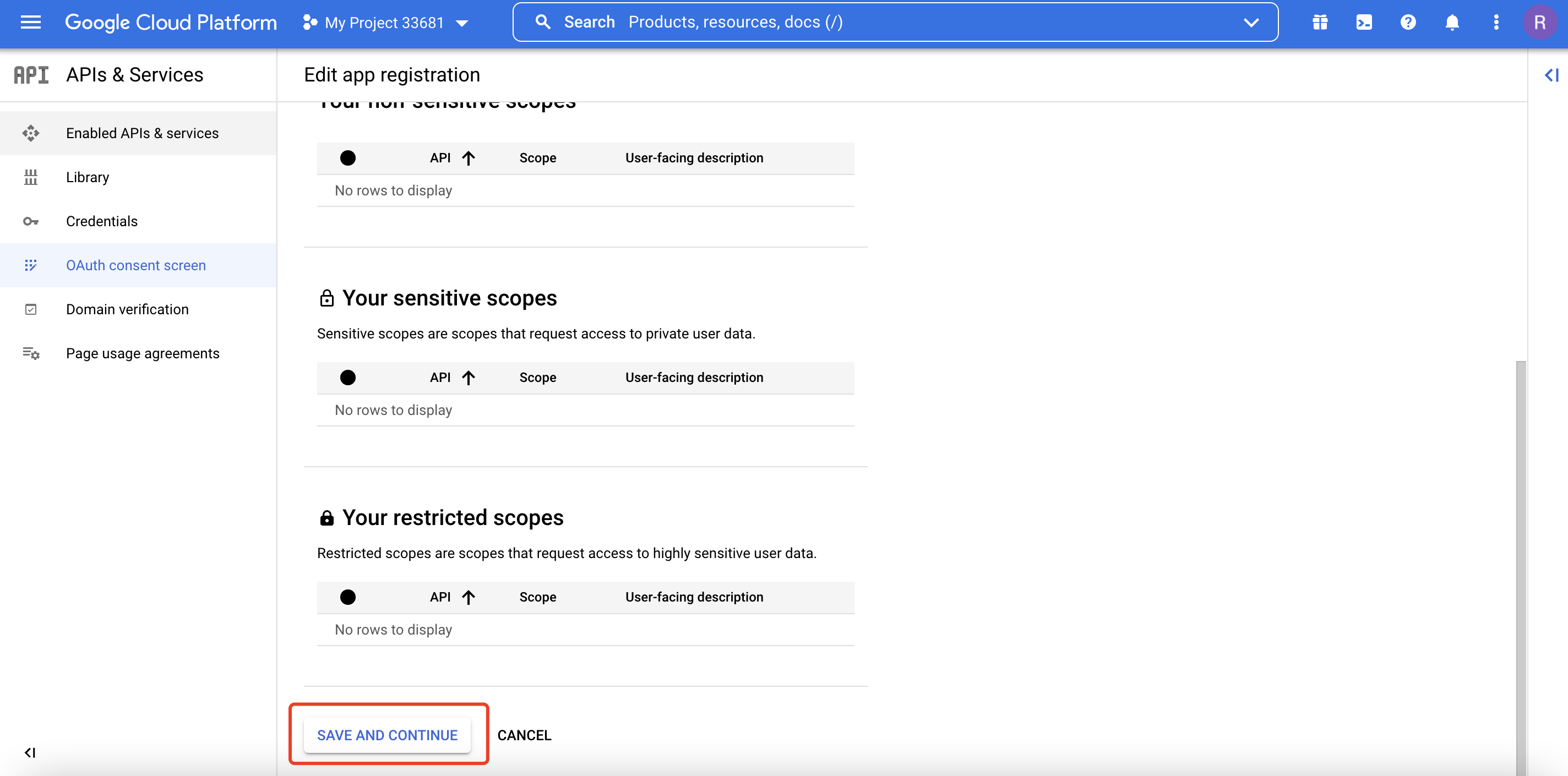Open the notifications bell

coord(1452,23)
